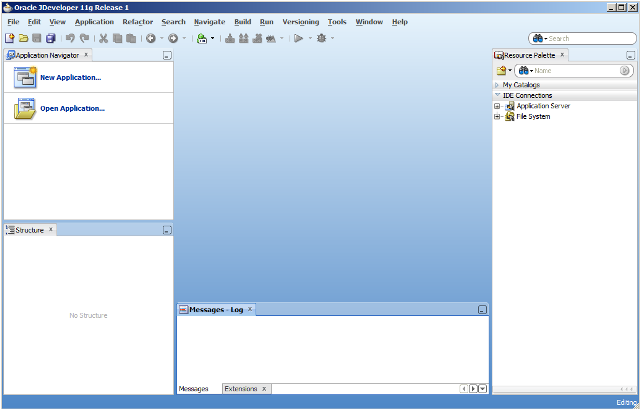640x409 pixels.
Task: Click the Debug bug toolbar icon
Action: 322,38
